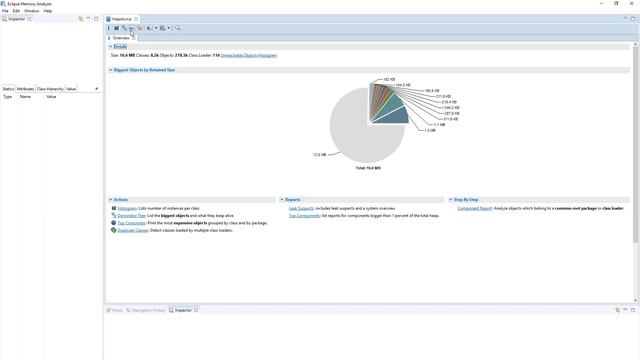Click the 1.3 MB pie label
This screenshot has width=640, height=360.
click(x=429, y=130)
